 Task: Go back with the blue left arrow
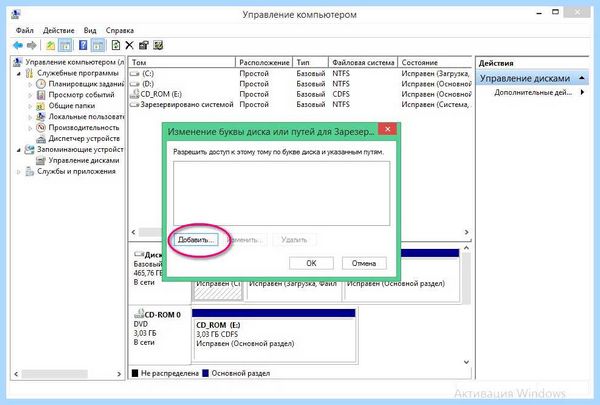coord(18,46)
